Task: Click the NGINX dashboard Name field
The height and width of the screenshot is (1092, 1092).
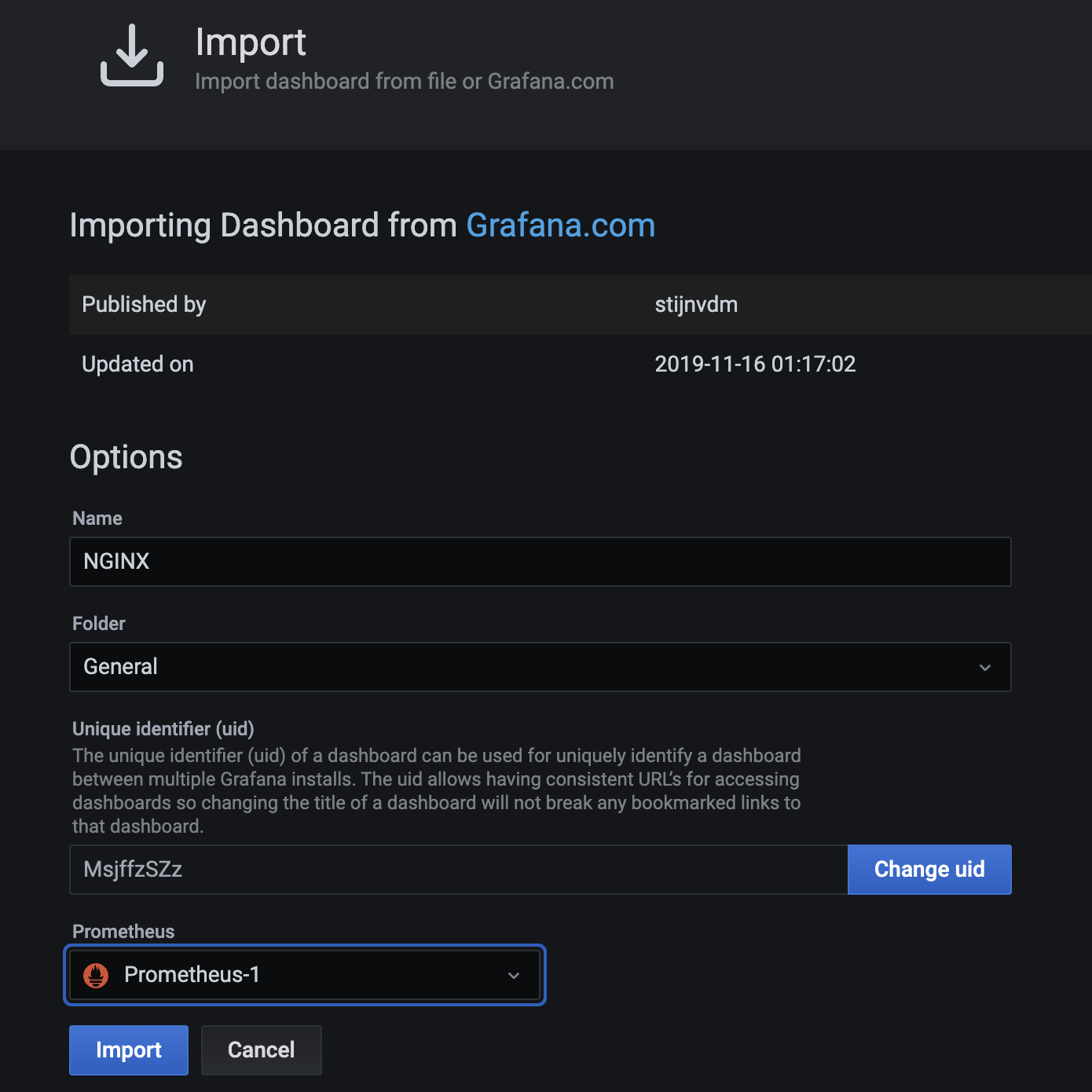Action: coord(541,562)
